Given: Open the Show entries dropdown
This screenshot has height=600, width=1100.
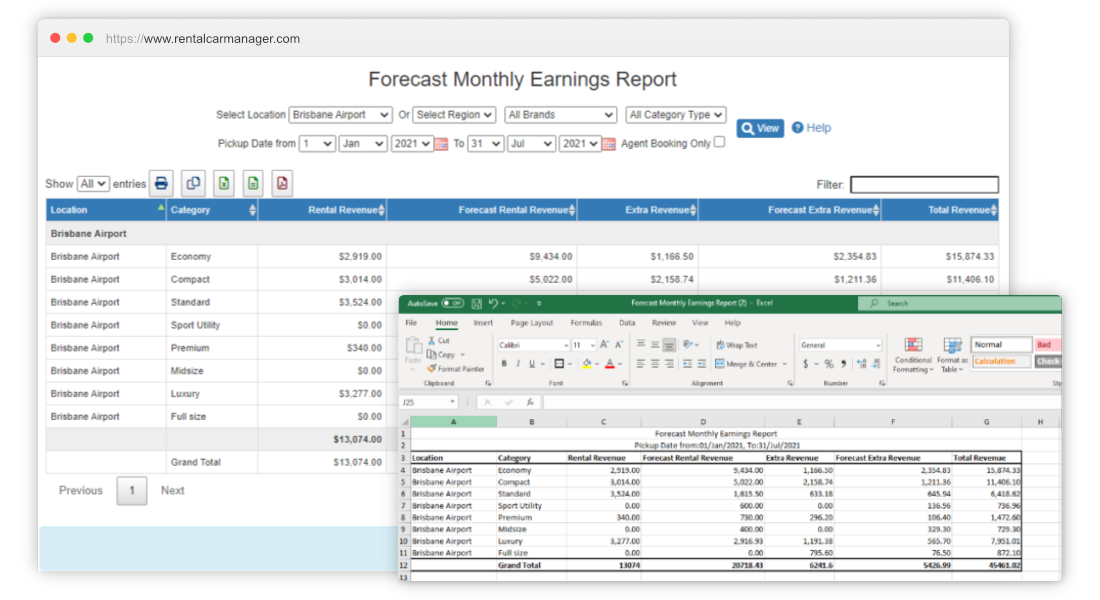Looking at the screenshot, I should 92,183.
